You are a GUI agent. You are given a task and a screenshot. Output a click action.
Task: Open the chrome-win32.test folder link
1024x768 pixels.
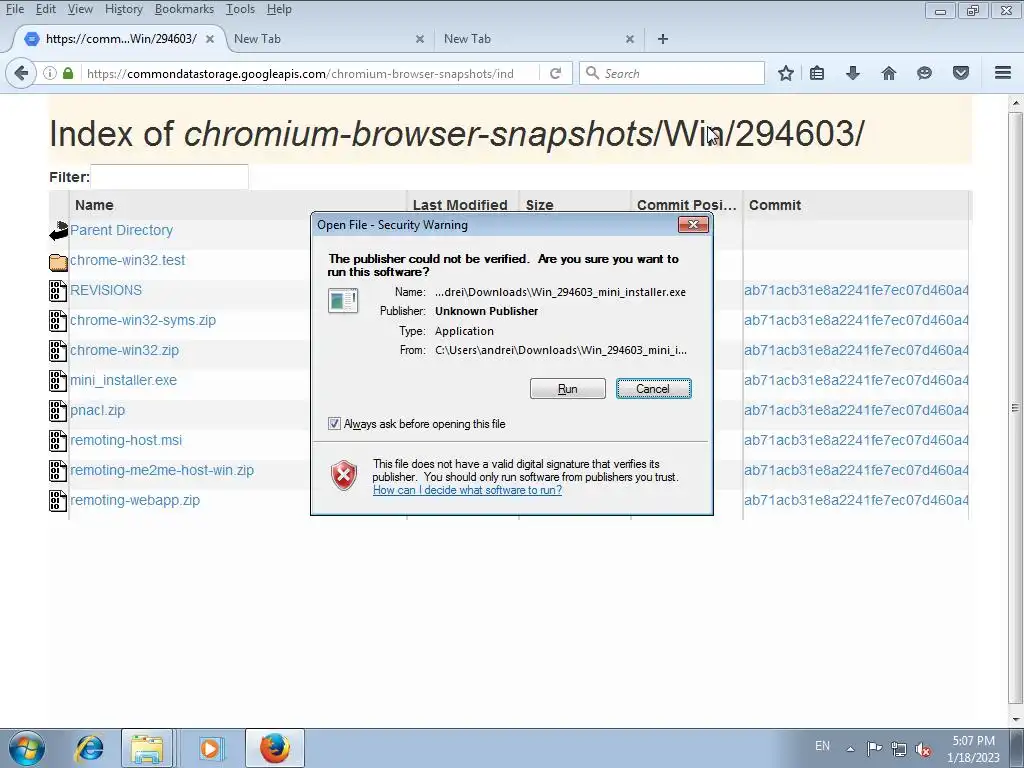tap(127, 261)
